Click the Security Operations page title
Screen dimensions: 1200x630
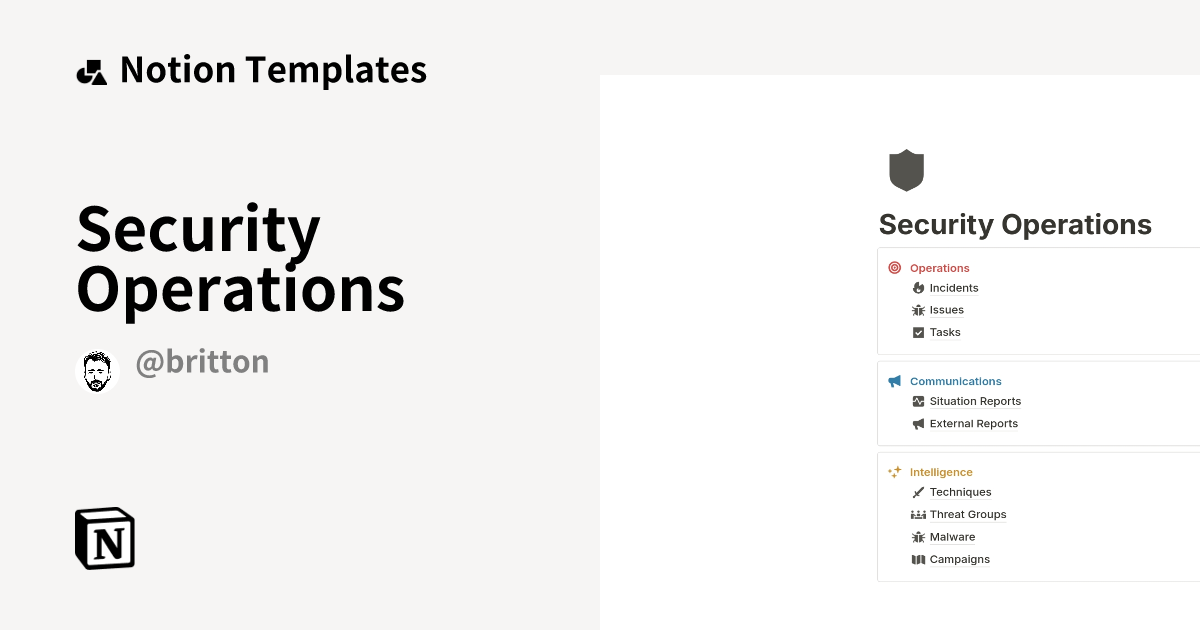(x=1014, y=224)
